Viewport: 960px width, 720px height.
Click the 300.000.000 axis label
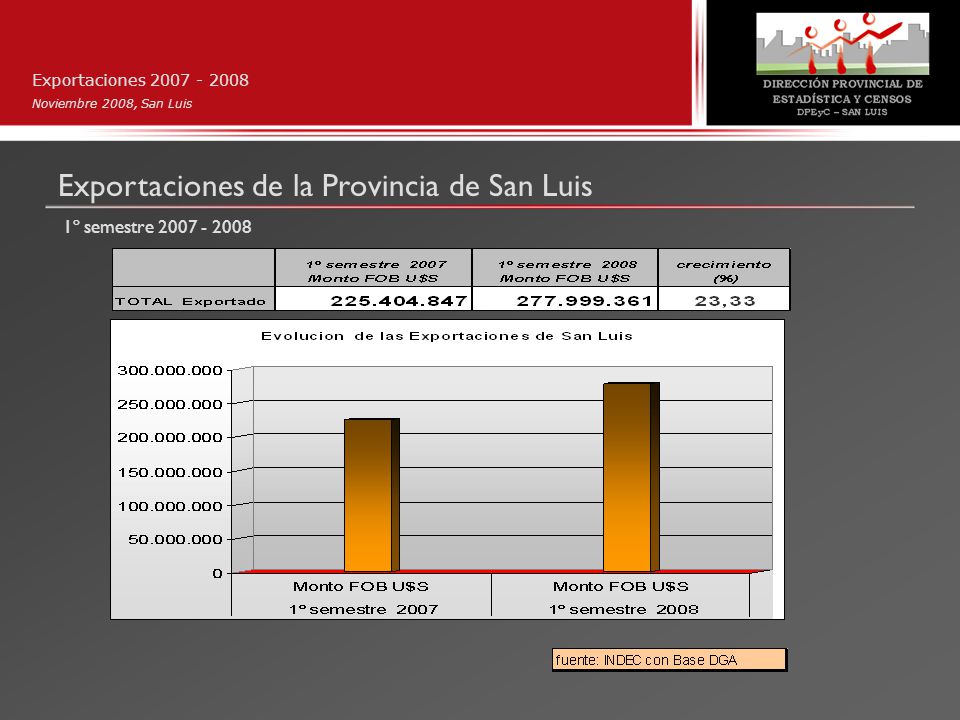pos(170,370)
